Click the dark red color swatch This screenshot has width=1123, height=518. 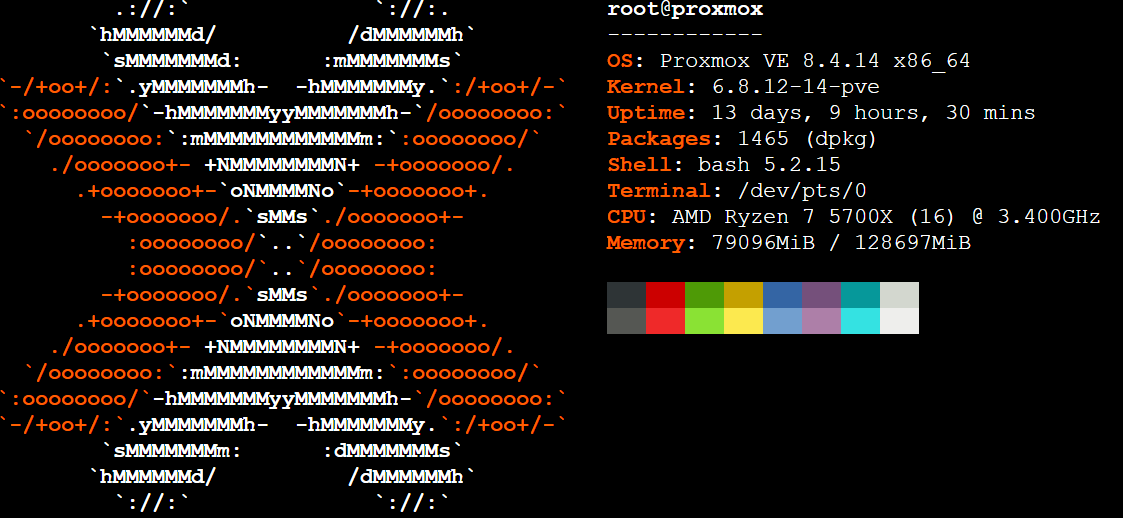665,295
